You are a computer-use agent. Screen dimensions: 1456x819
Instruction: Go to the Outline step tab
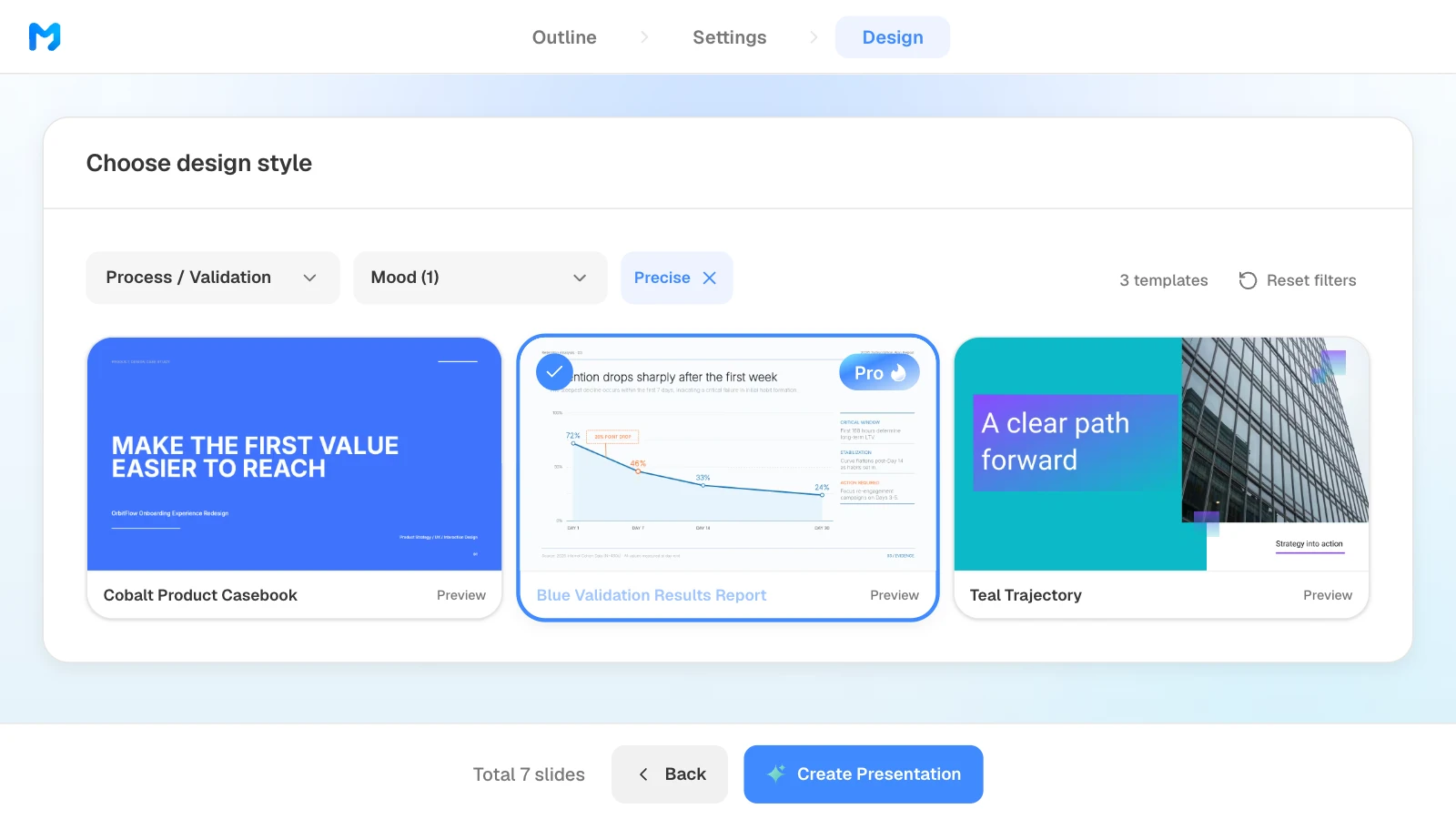coord(564,37)
